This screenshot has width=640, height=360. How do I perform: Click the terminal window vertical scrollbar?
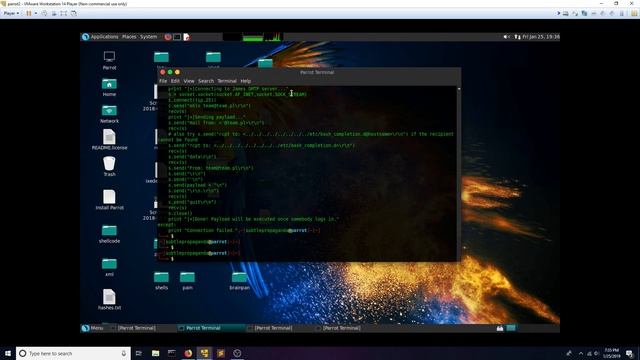coord(459,173)
